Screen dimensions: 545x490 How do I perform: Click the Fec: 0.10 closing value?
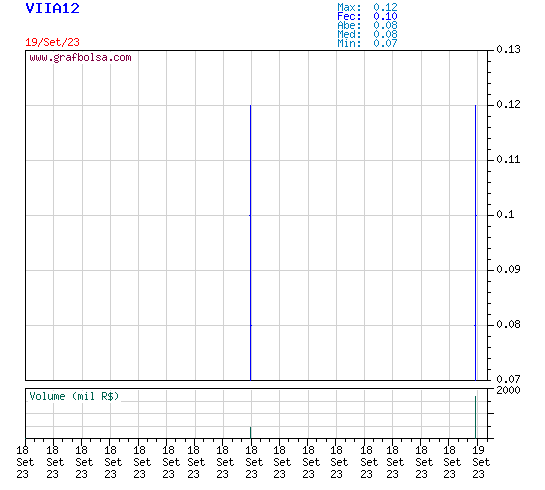pos(367,16)
